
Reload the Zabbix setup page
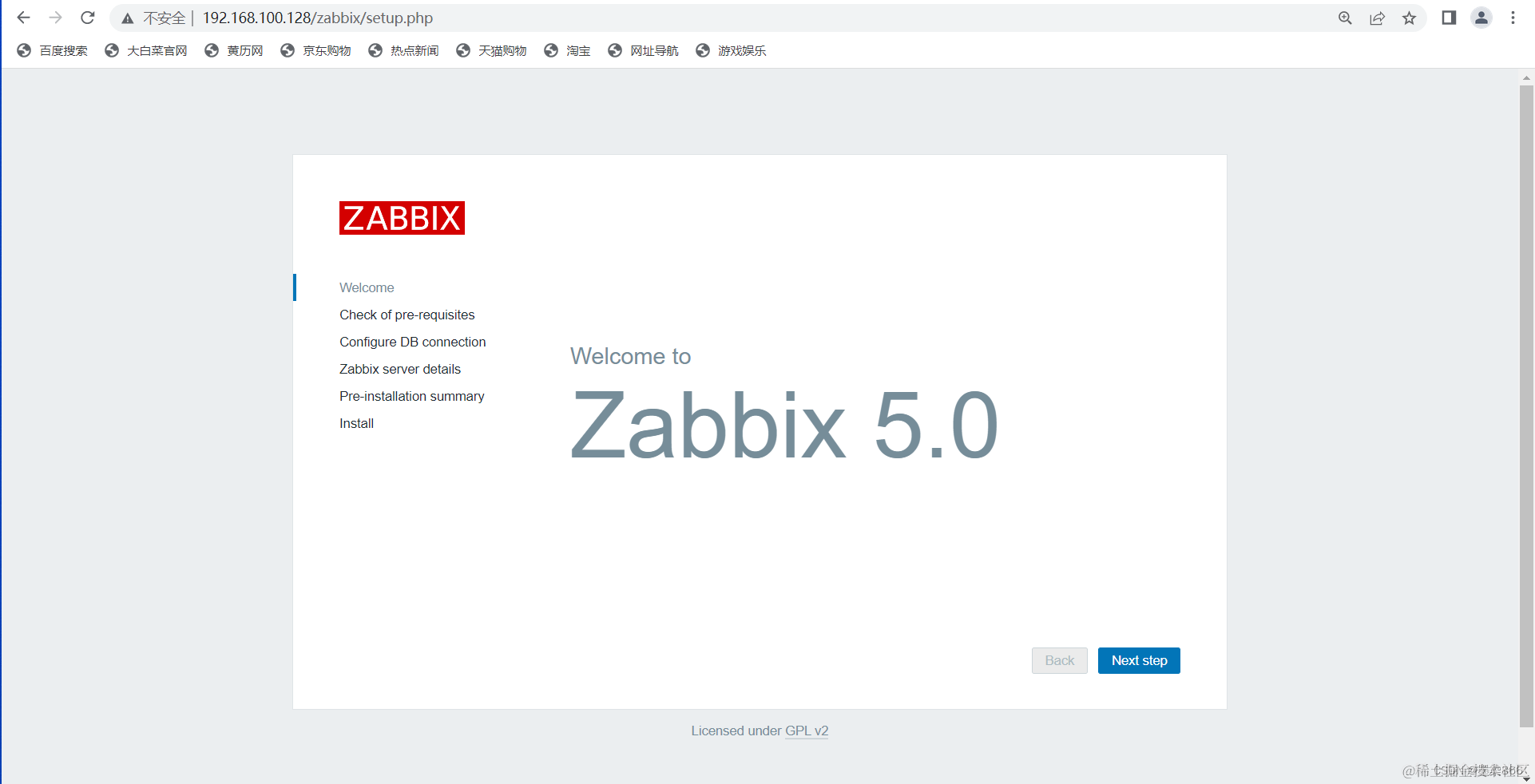click(x=88, y=18)
